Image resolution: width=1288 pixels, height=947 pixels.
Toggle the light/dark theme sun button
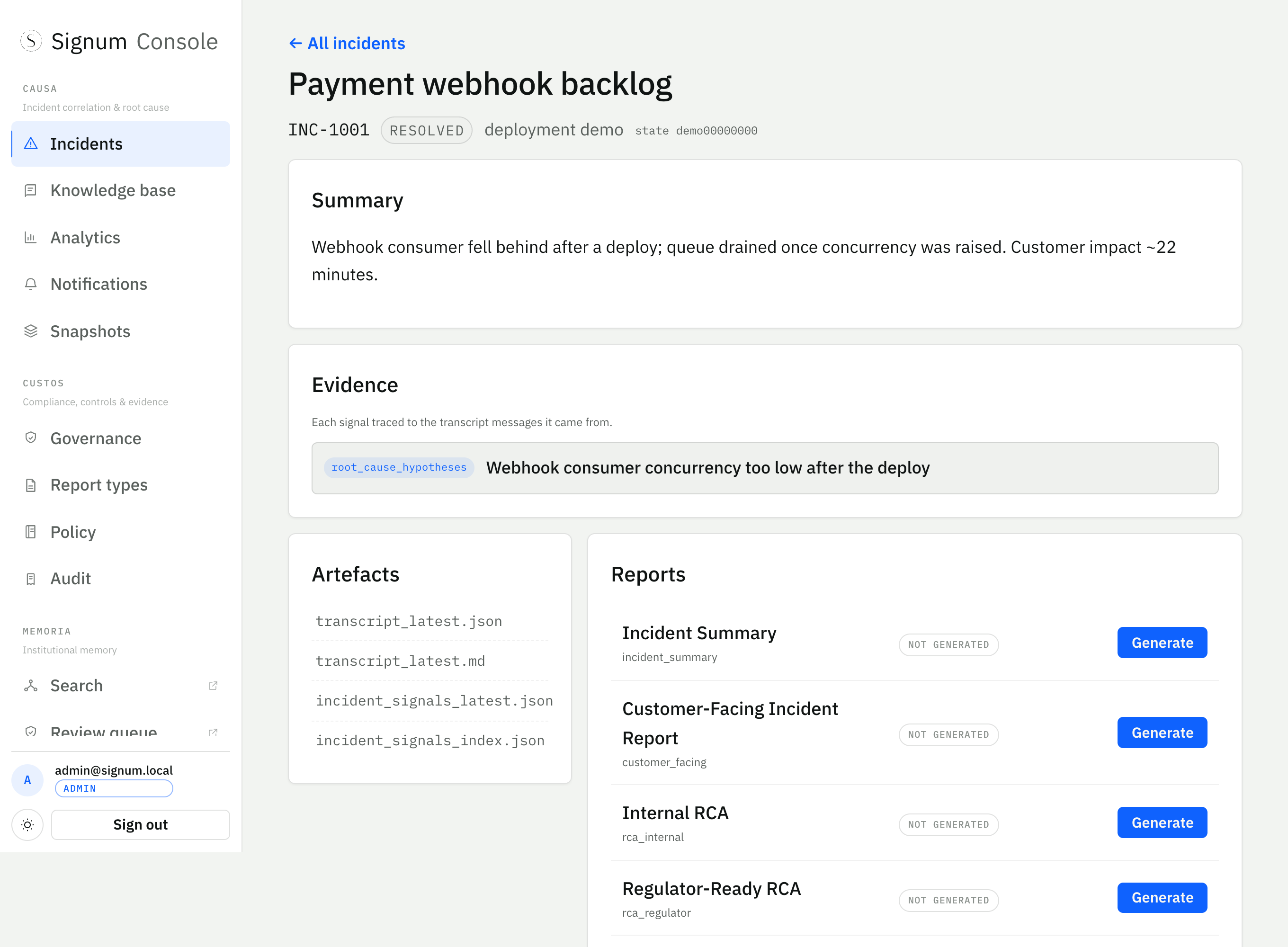click(x=27, y=825)
